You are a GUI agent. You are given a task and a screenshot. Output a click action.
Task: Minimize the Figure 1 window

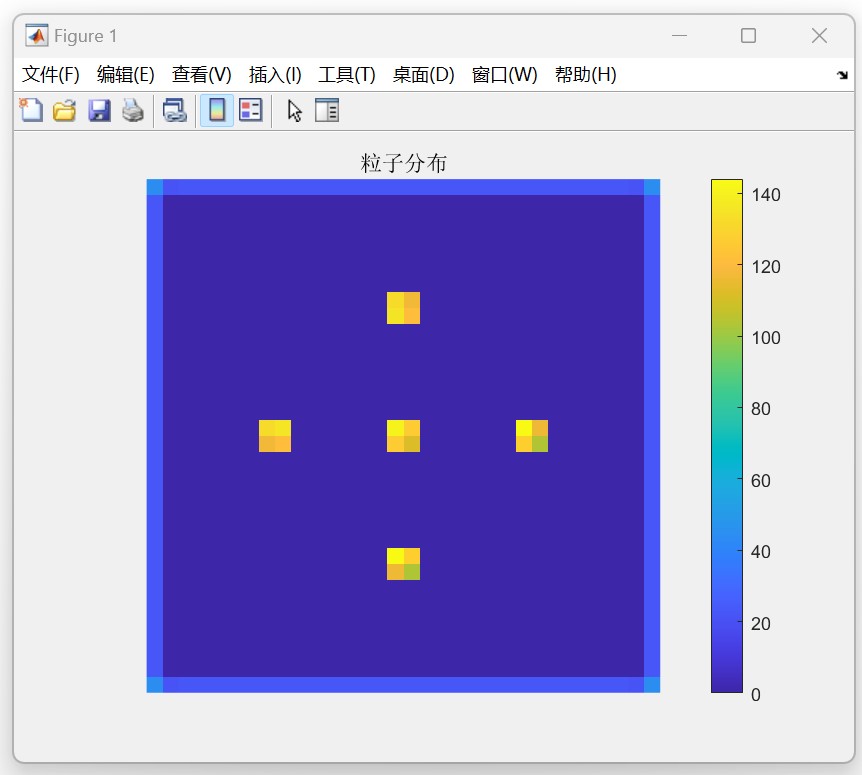[x=679, y=36]
